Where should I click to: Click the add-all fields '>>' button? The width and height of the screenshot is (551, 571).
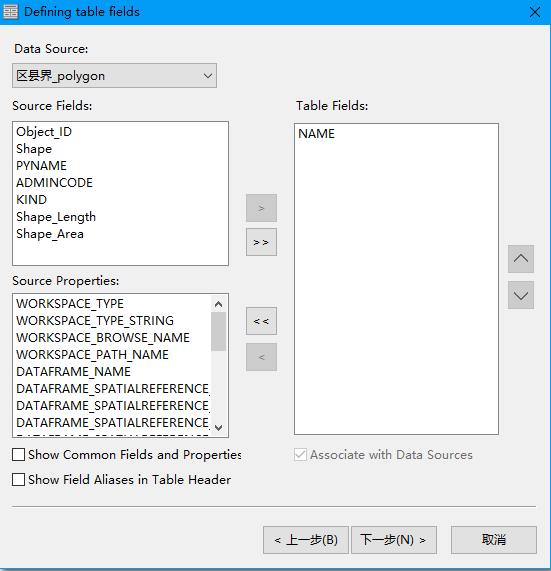[x=261, y=242]
